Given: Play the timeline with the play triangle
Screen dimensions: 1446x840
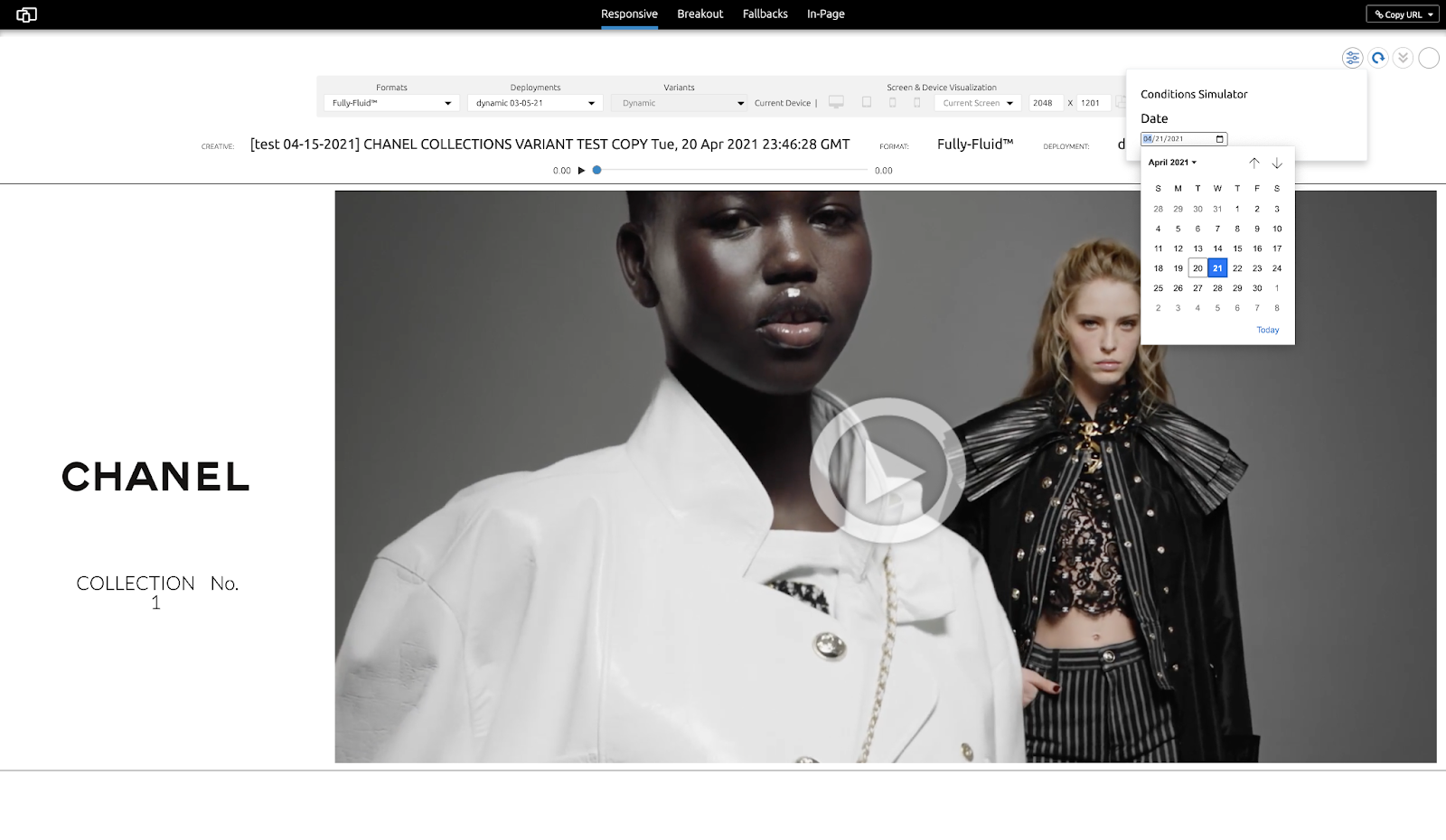Looking at the screenshot, I should (581, 170).
